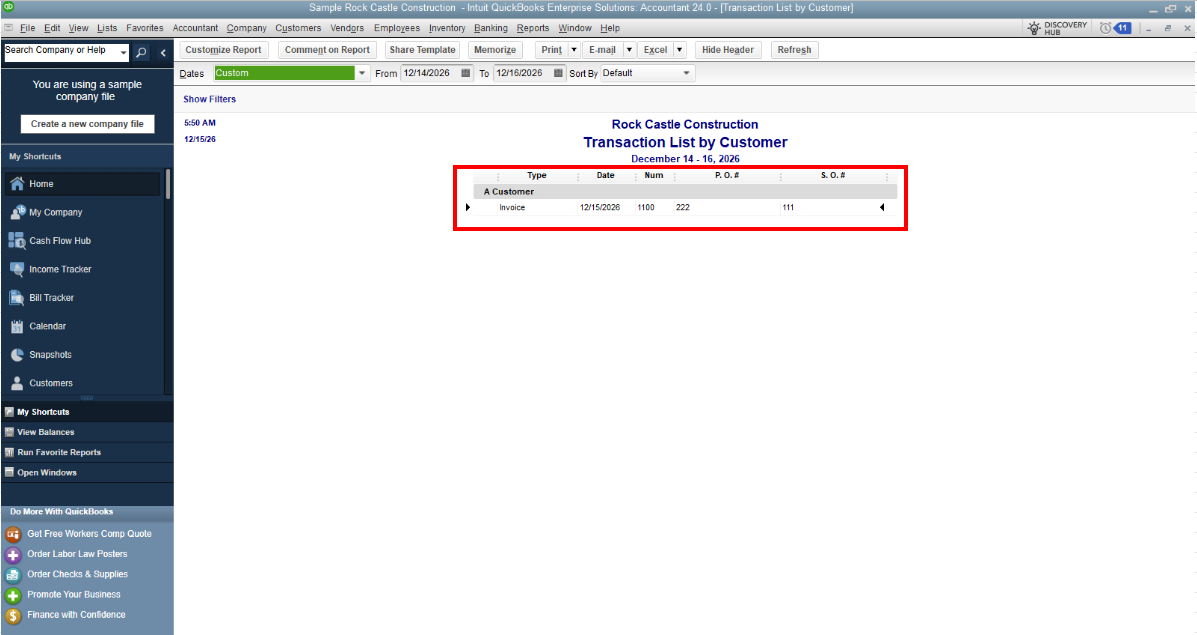
Task: Click Customize Report button
Action: (x=223, y=50)
